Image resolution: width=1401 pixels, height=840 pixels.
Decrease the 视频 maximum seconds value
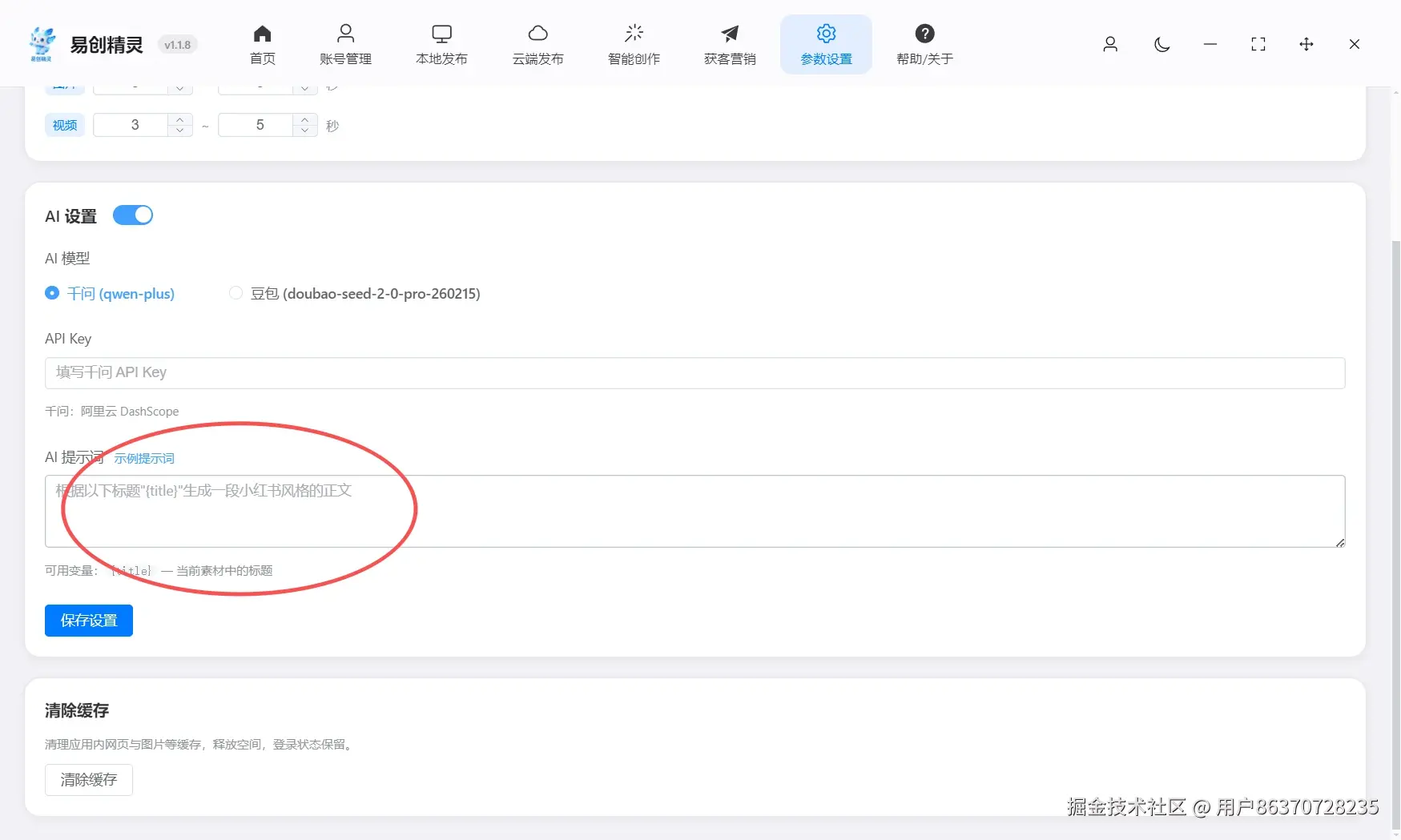[x=305, y=131]
